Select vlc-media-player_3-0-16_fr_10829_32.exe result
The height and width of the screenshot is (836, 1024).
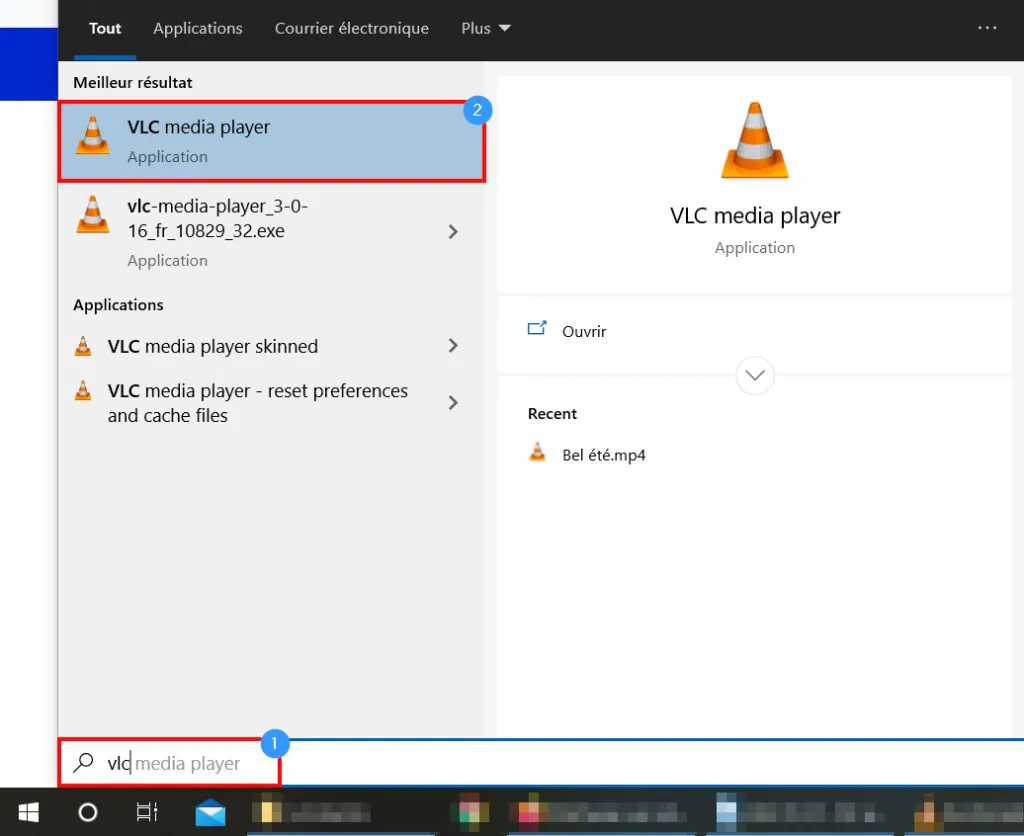point(272,233)
